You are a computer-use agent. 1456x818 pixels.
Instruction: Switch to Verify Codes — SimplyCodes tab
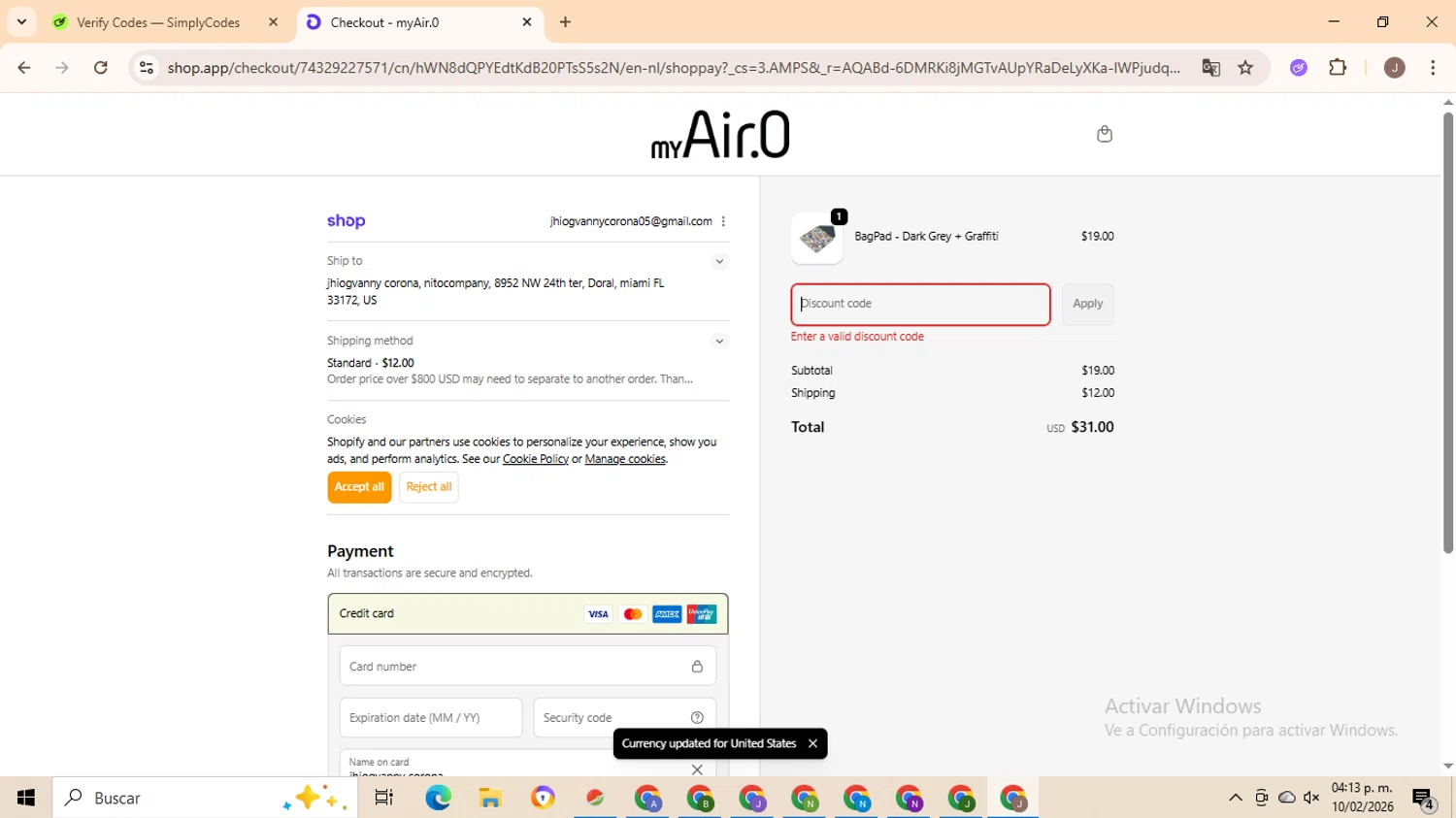coord(165,22)
